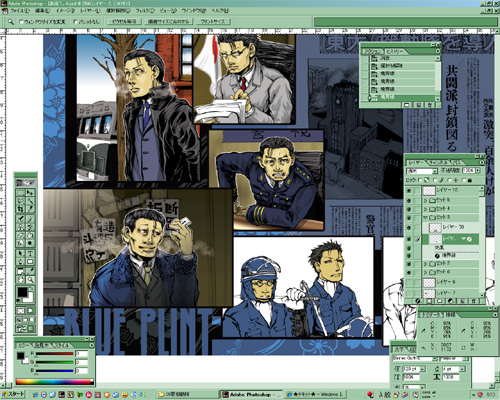Select the Clone Stamp tool
This screenshot has width=500, height=400.
[21, 227]
